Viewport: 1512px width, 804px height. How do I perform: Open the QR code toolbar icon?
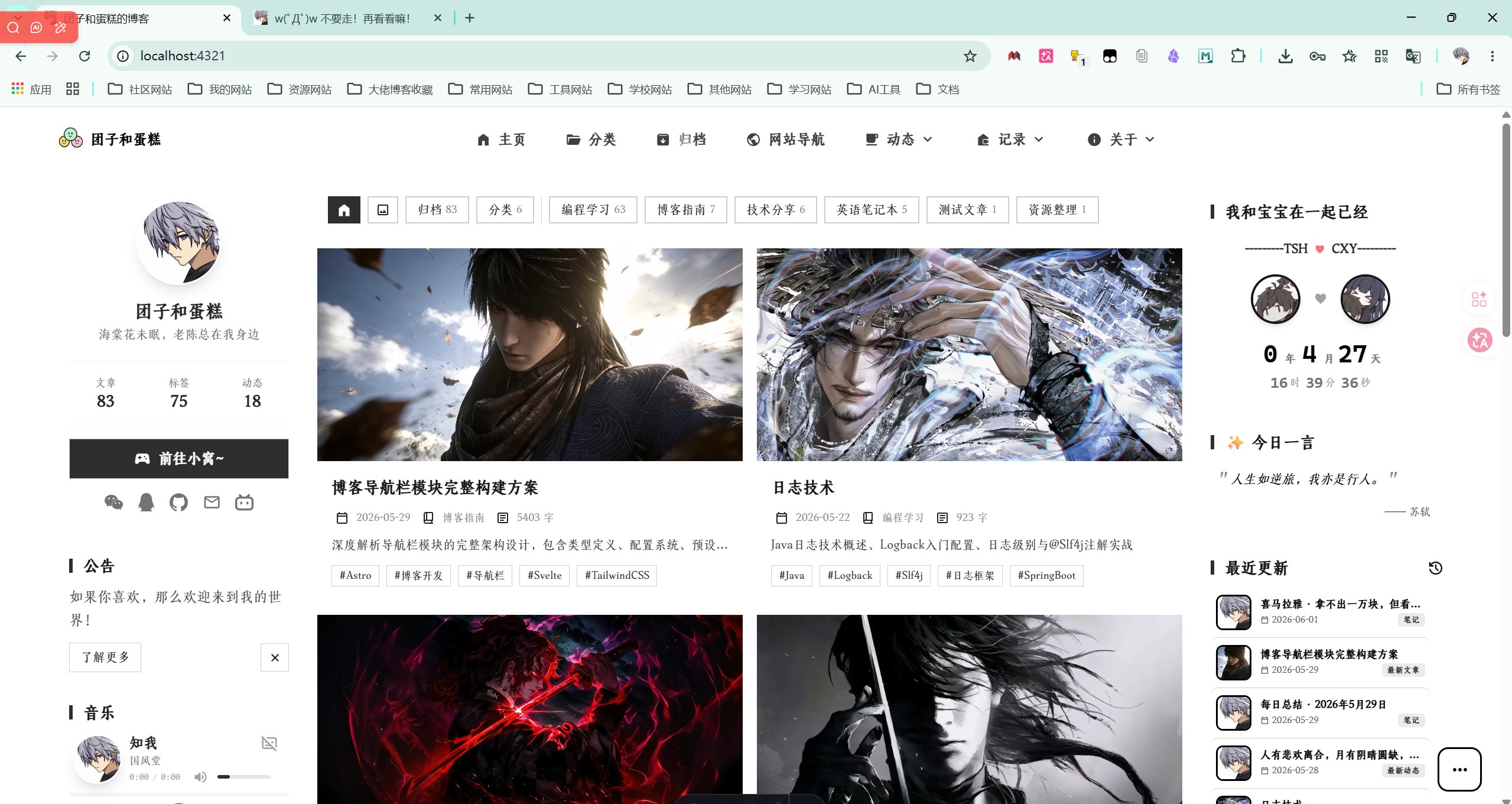1381,56
